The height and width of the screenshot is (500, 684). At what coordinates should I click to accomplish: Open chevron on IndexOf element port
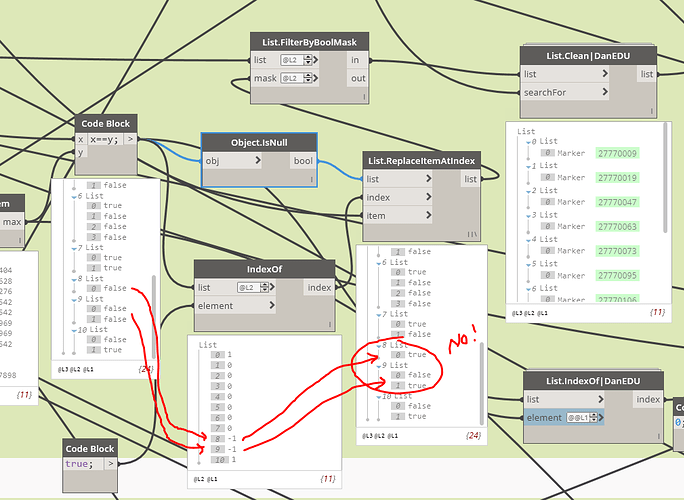272,305
